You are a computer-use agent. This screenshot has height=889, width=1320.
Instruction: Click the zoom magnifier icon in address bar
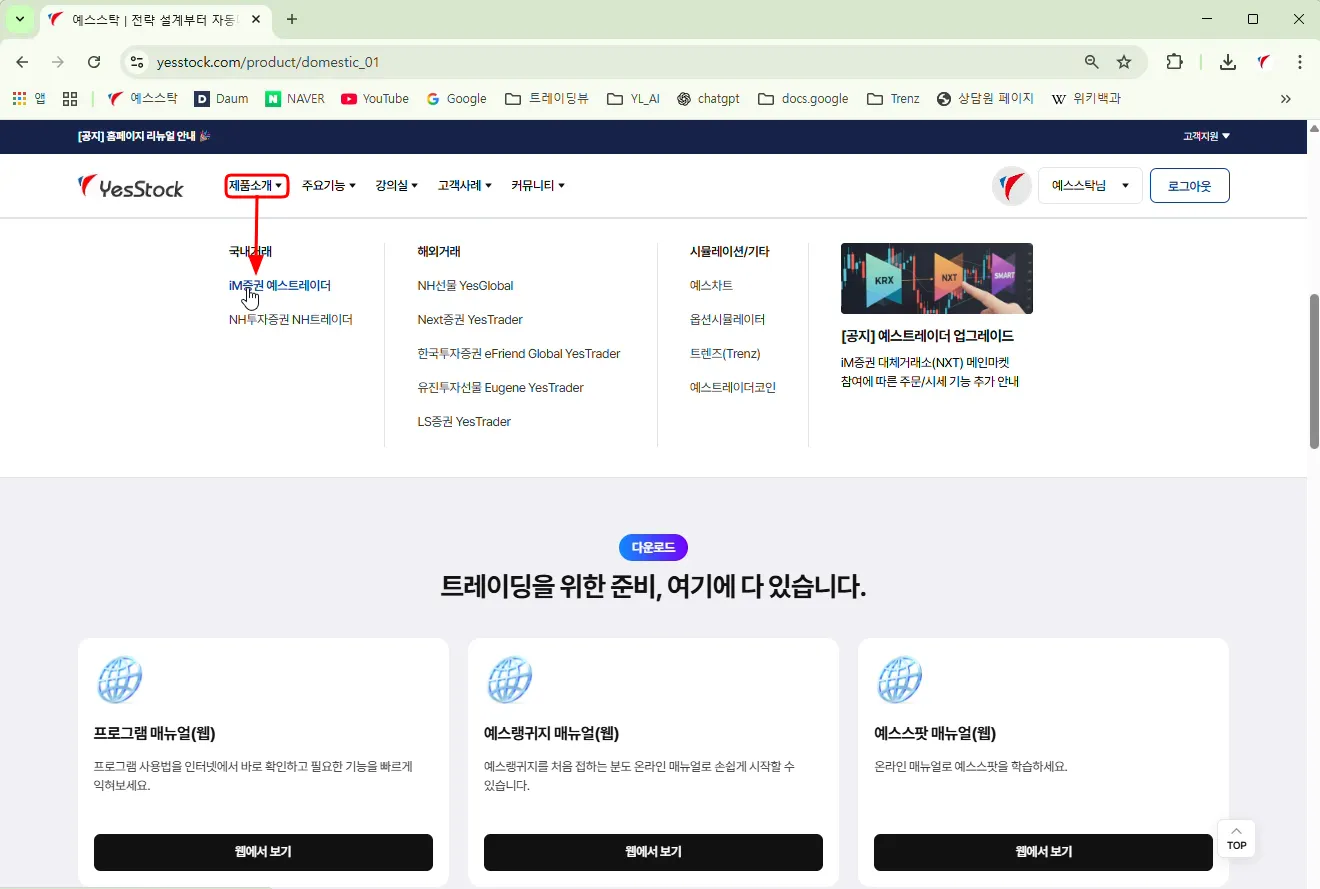pyautogui.click(x=1092, y=62)
